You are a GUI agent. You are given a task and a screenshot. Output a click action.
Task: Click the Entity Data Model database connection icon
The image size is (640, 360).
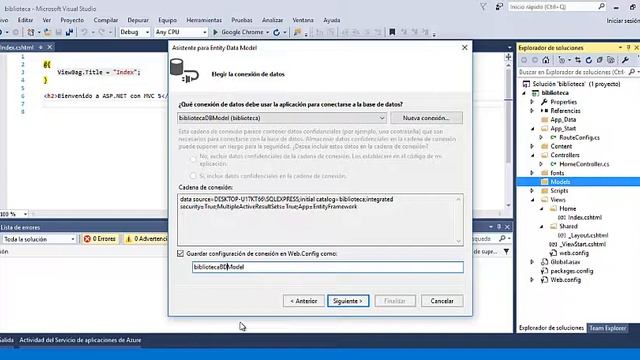pyautogui.click(x=184, y=71)
